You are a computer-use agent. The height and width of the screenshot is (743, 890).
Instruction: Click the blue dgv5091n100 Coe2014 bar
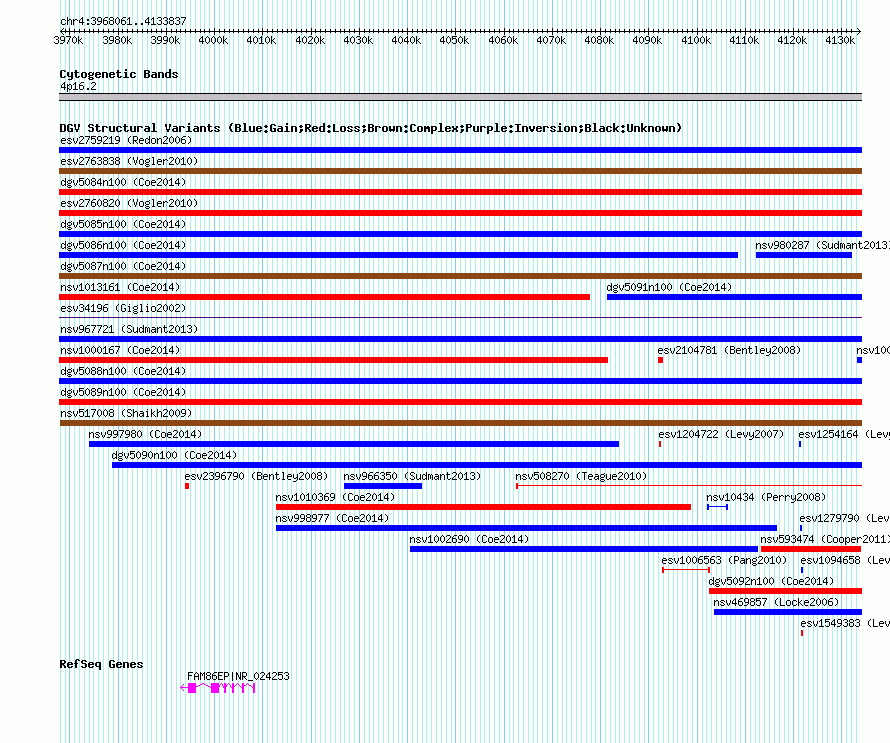[x=734, y=297]
